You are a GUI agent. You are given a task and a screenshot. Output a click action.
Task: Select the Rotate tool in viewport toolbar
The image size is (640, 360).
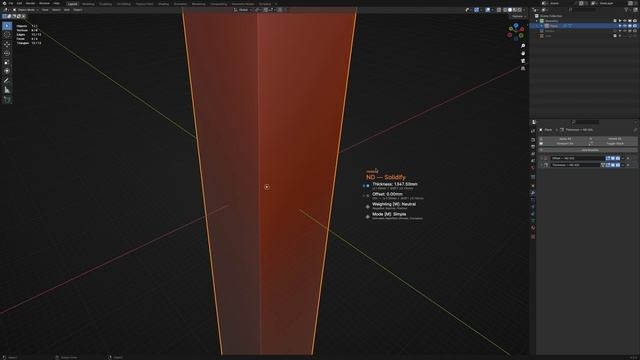(7, 53)
